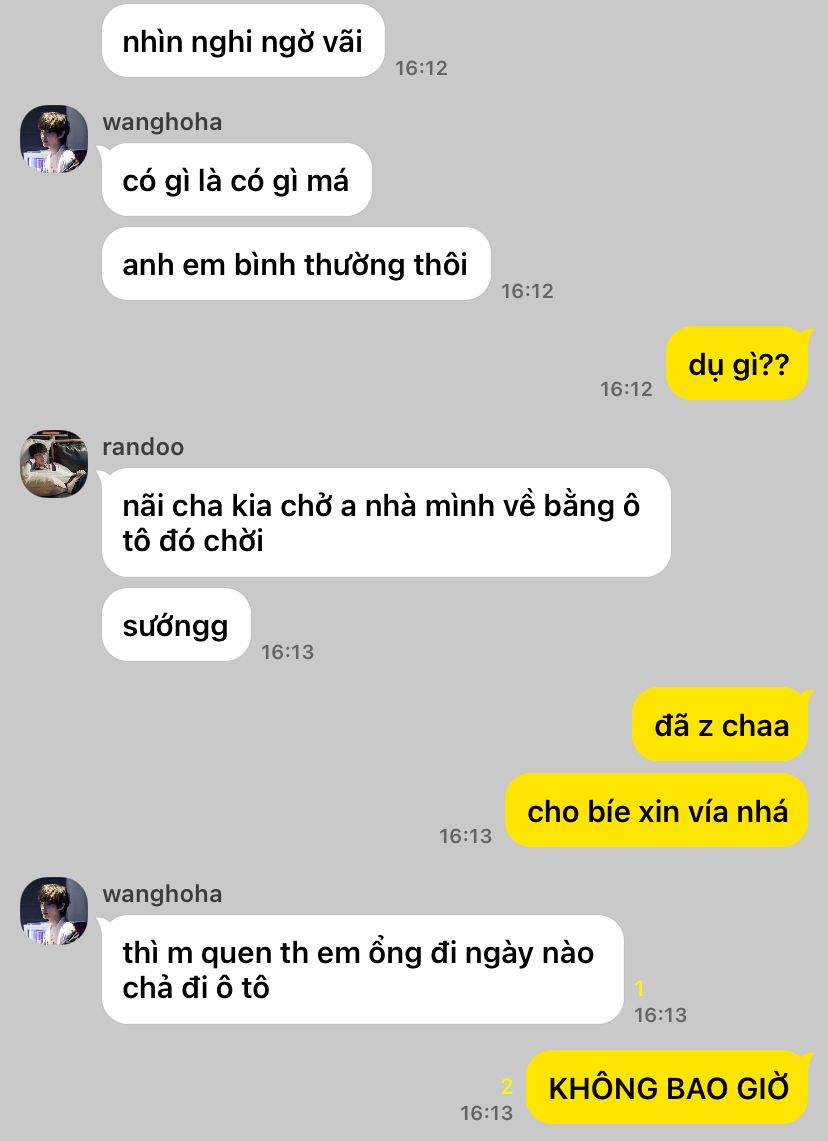Viewport: 828px width, 1141px height.
Task: Tap the yellow 'dụ gì??' message
Action: coord(738,364)
